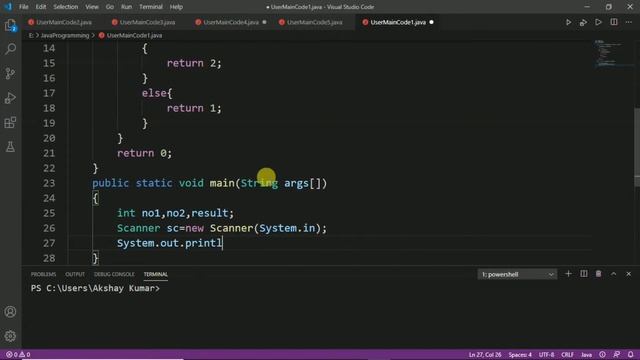Run the Java file with play icon

coord(568,22)
